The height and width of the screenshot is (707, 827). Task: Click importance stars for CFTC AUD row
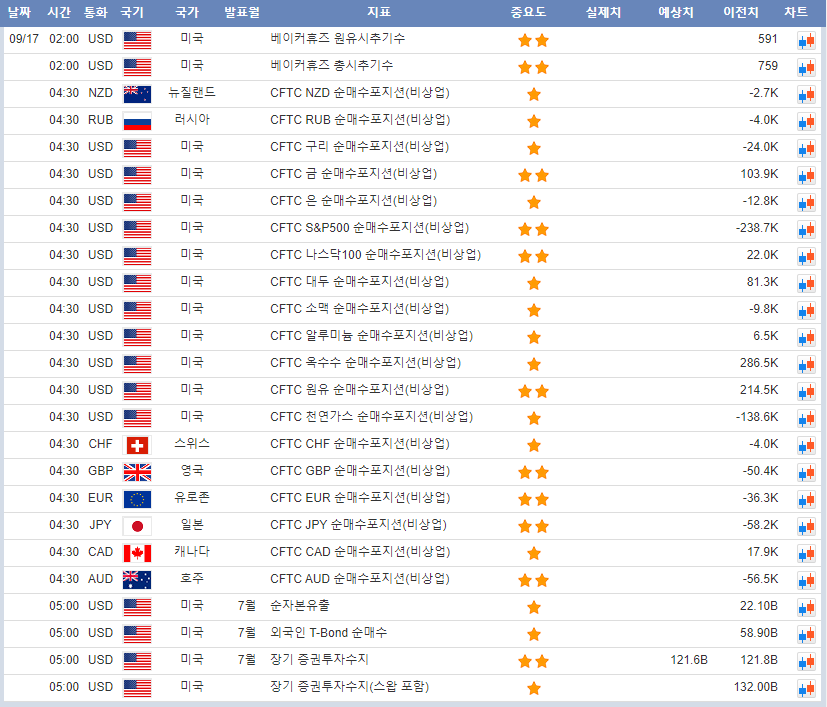point(533,581)
